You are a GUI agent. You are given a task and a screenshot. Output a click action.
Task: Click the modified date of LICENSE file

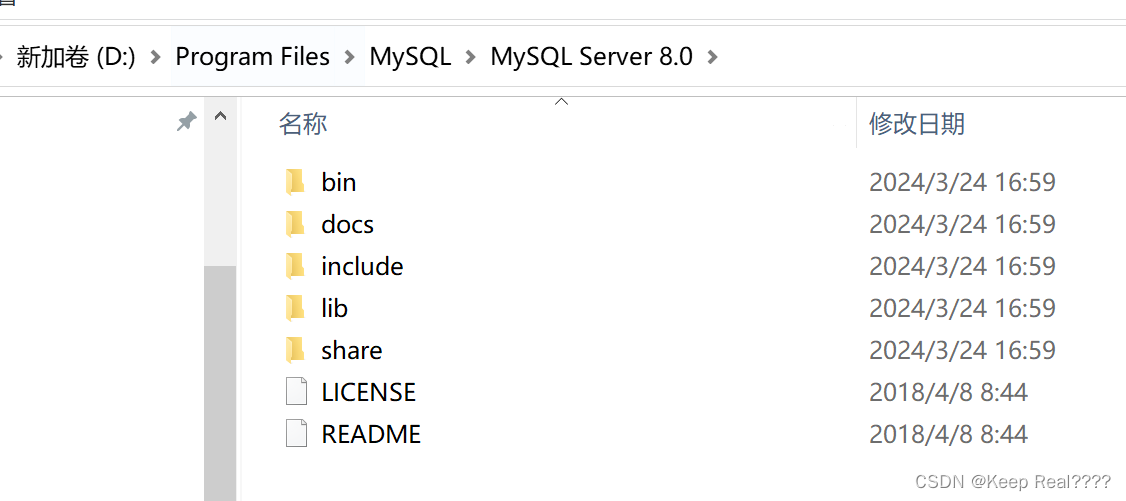point(949,392)
